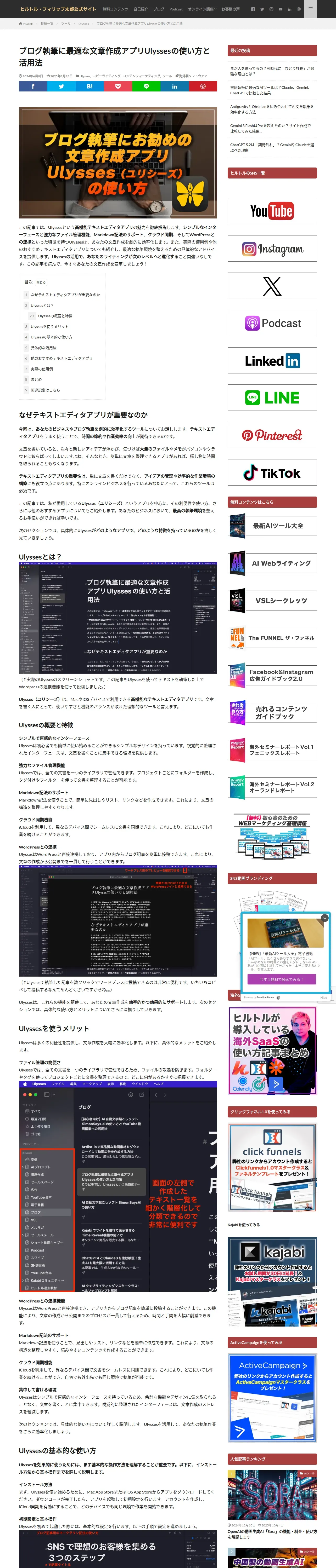Collapse the popup with chevron button
The image size is (336, 1568).
pos(325,918)
